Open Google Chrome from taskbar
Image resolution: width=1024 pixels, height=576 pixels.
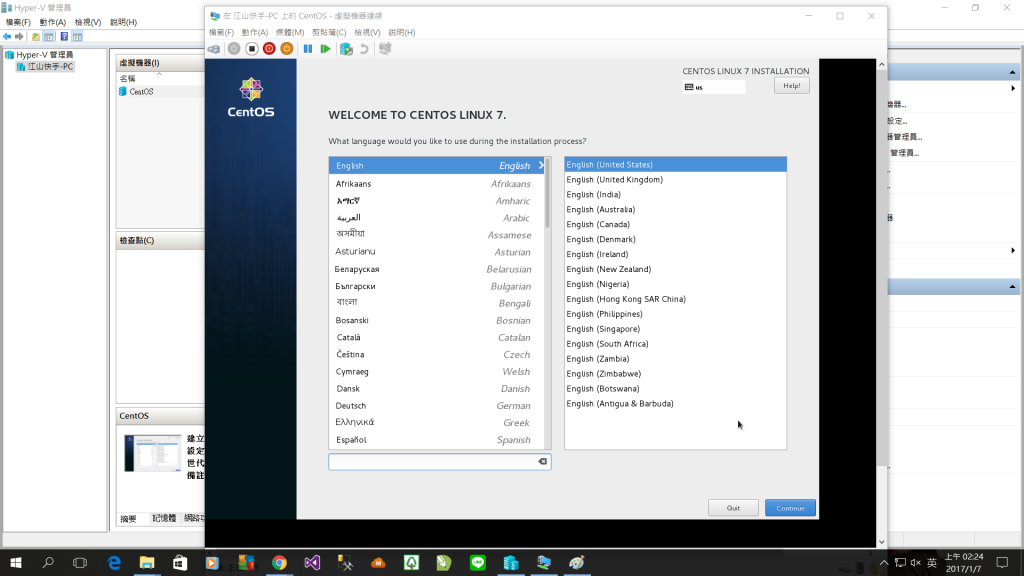[x=280, y=563]
